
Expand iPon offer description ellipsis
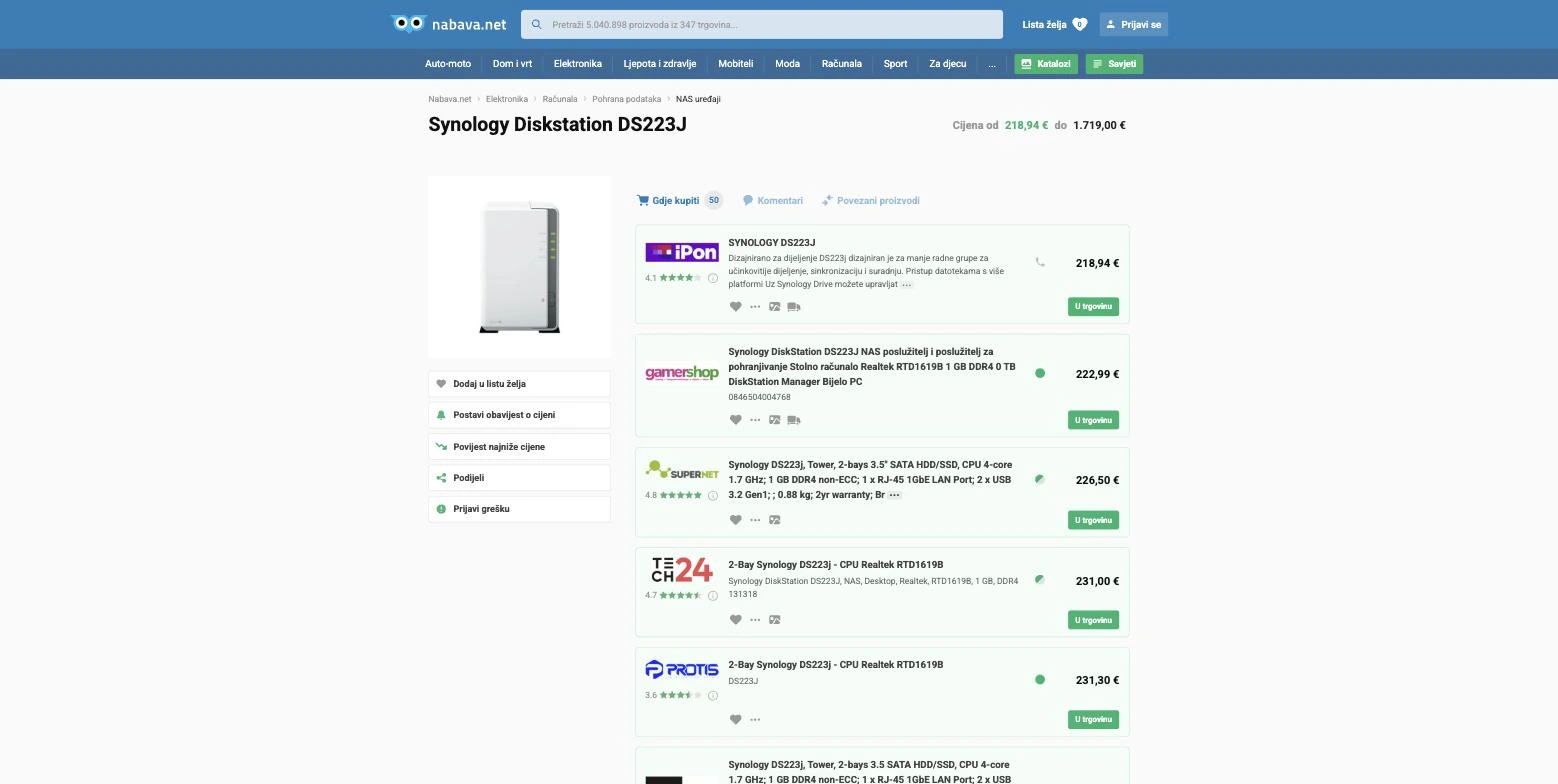907,285
